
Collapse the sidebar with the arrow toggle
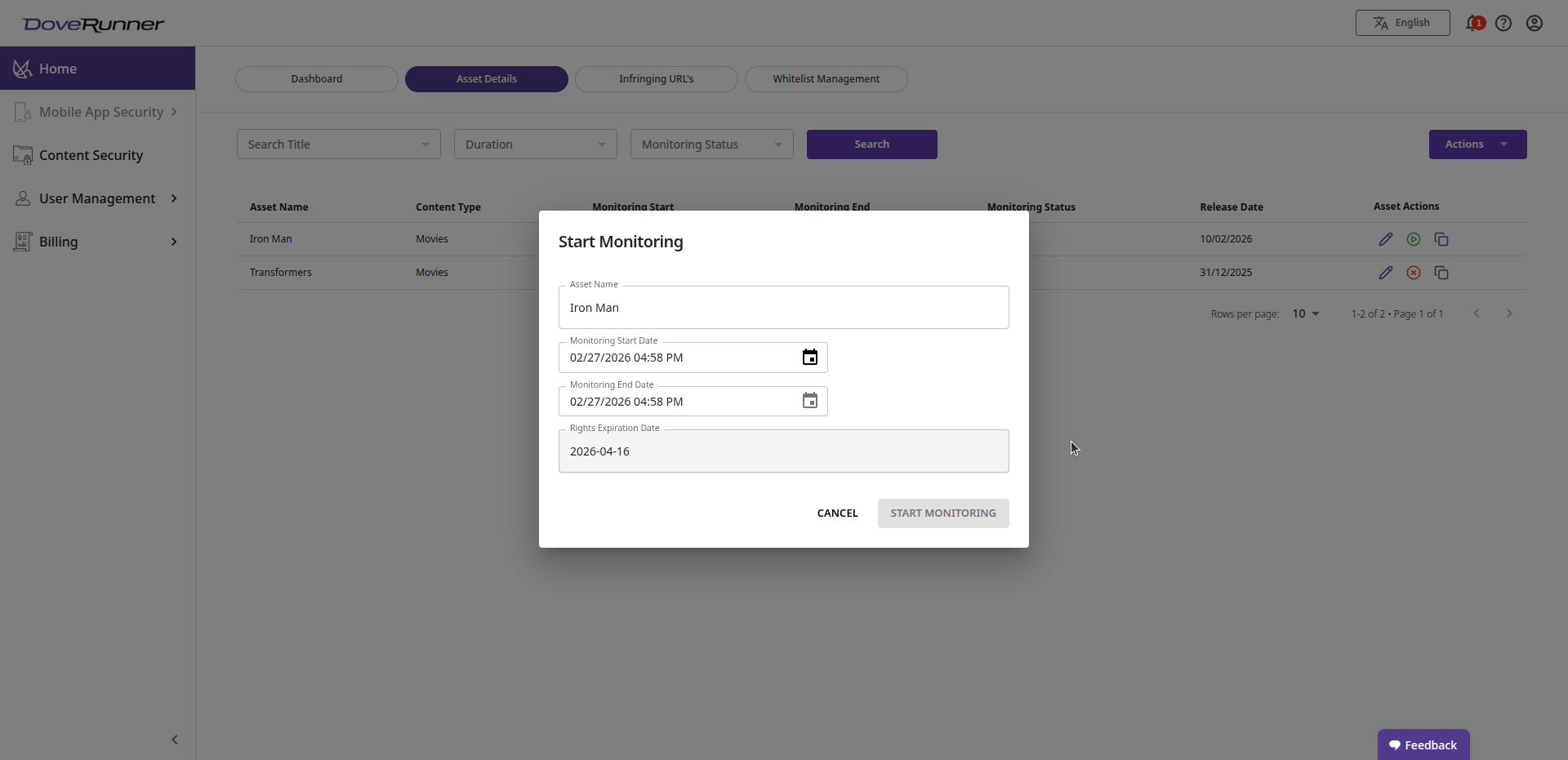click(175, 740)
